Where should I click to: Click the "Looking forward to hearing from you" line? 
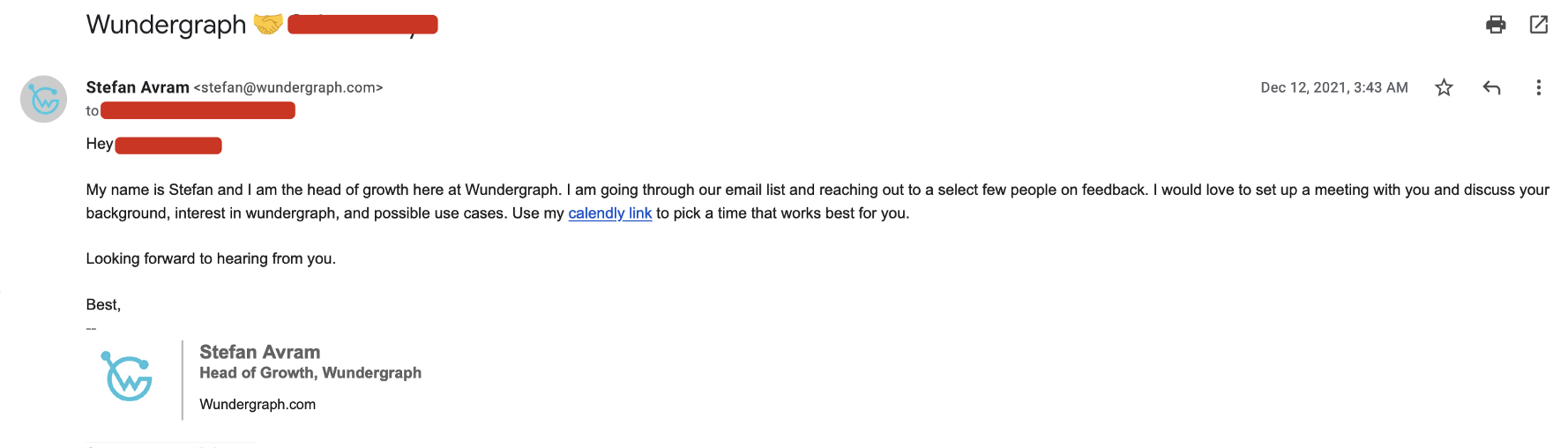[211, 258]
